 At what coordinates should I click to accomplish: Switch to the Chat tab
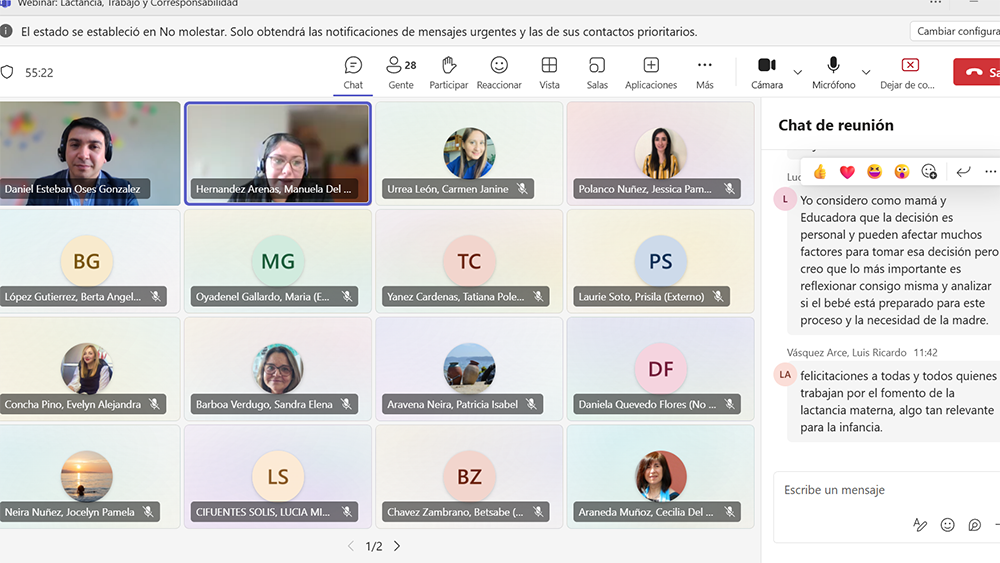coord(353,72)
